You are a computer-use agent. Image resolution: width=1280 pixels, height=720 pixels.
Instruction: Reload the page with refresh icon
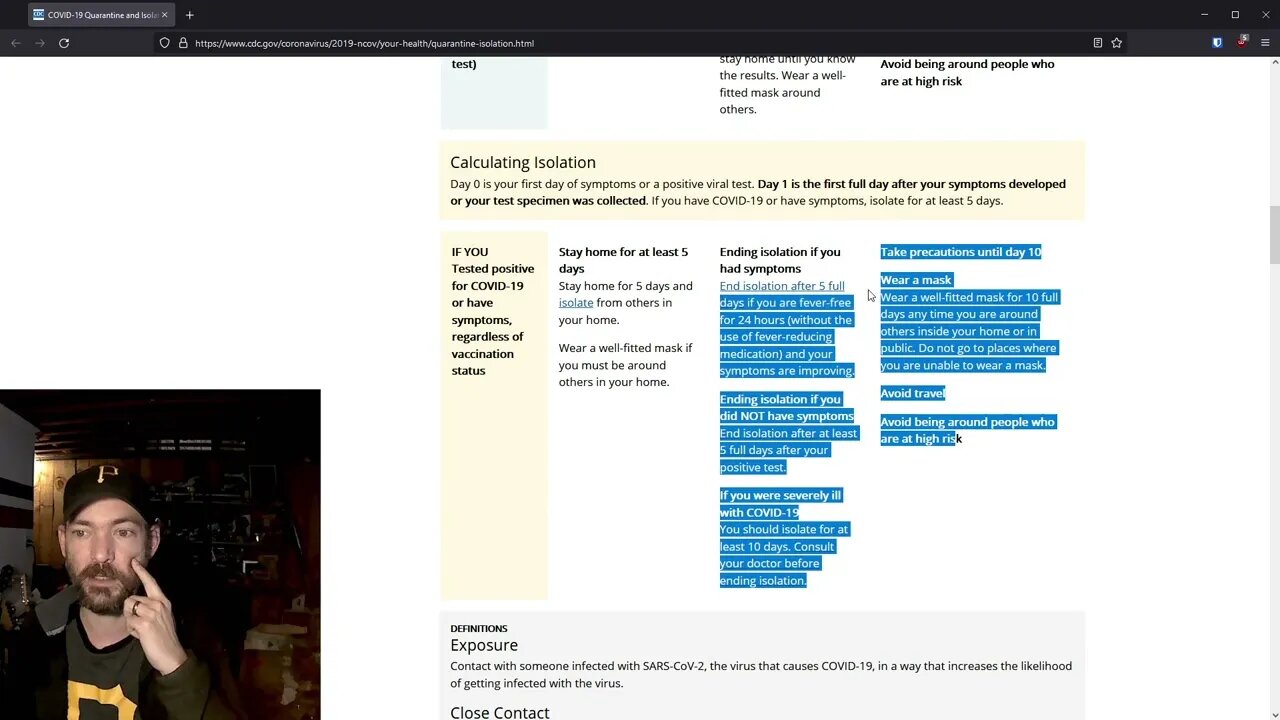(x=64, y=43)
